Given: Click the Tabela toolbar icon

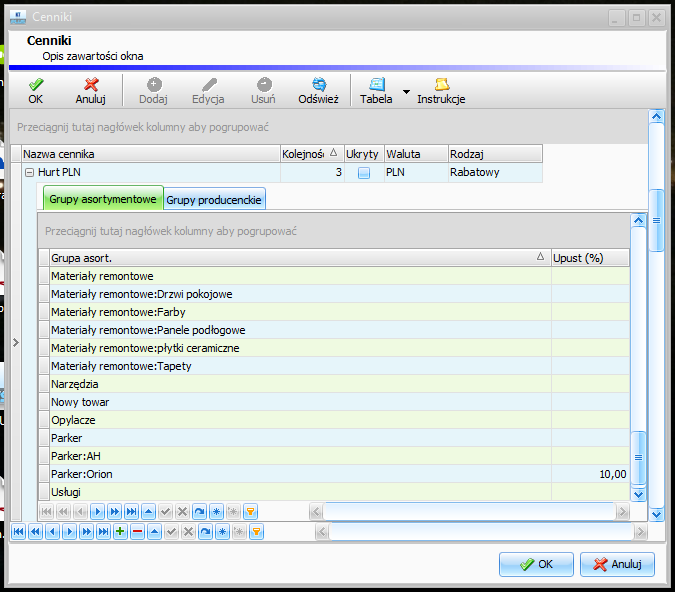Looking at the screenshot, I should click(x=377, y=84).
